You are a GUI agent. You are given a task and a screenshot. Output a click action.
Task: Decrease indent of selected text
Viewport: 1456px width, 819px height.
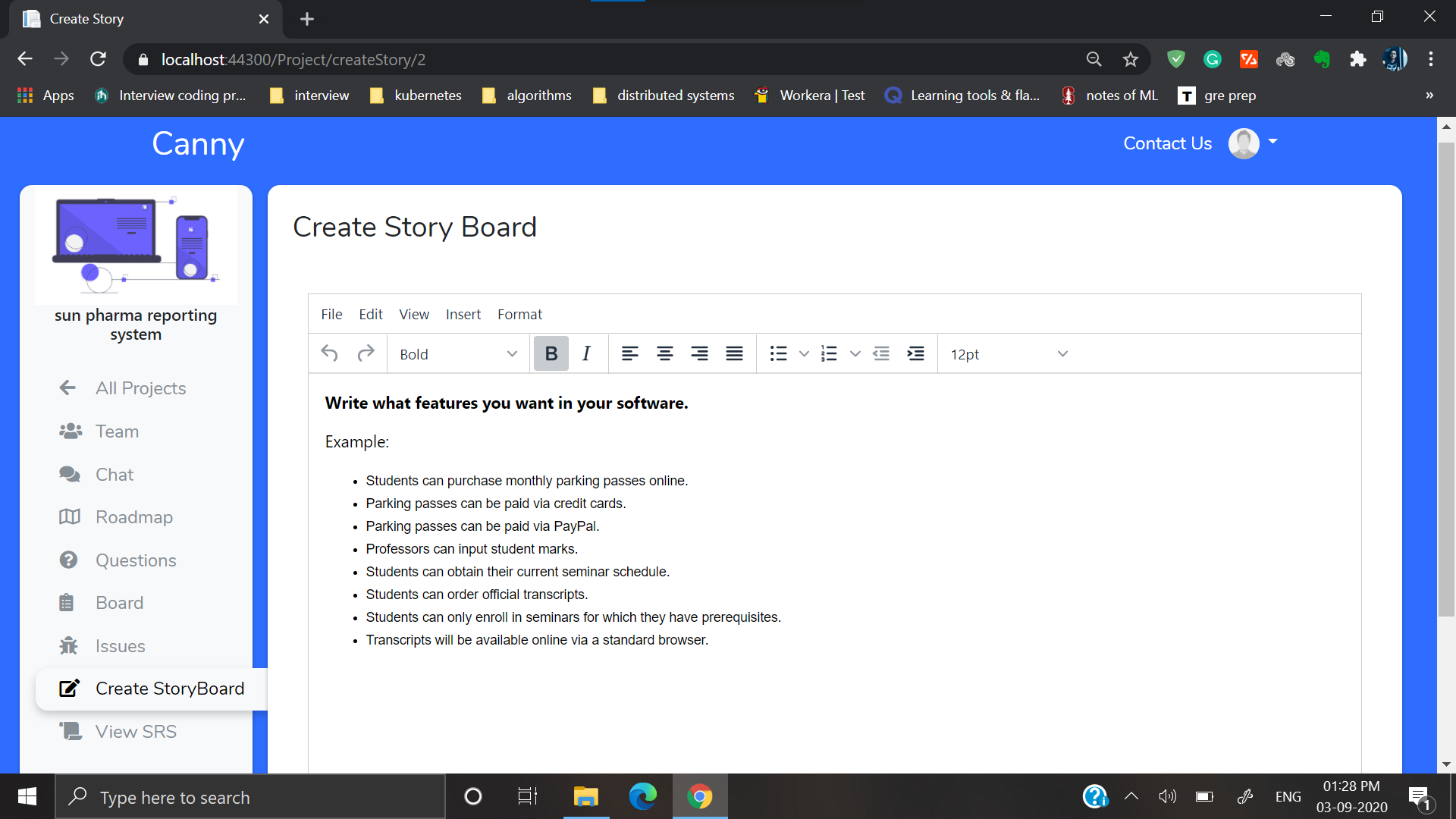881,353
